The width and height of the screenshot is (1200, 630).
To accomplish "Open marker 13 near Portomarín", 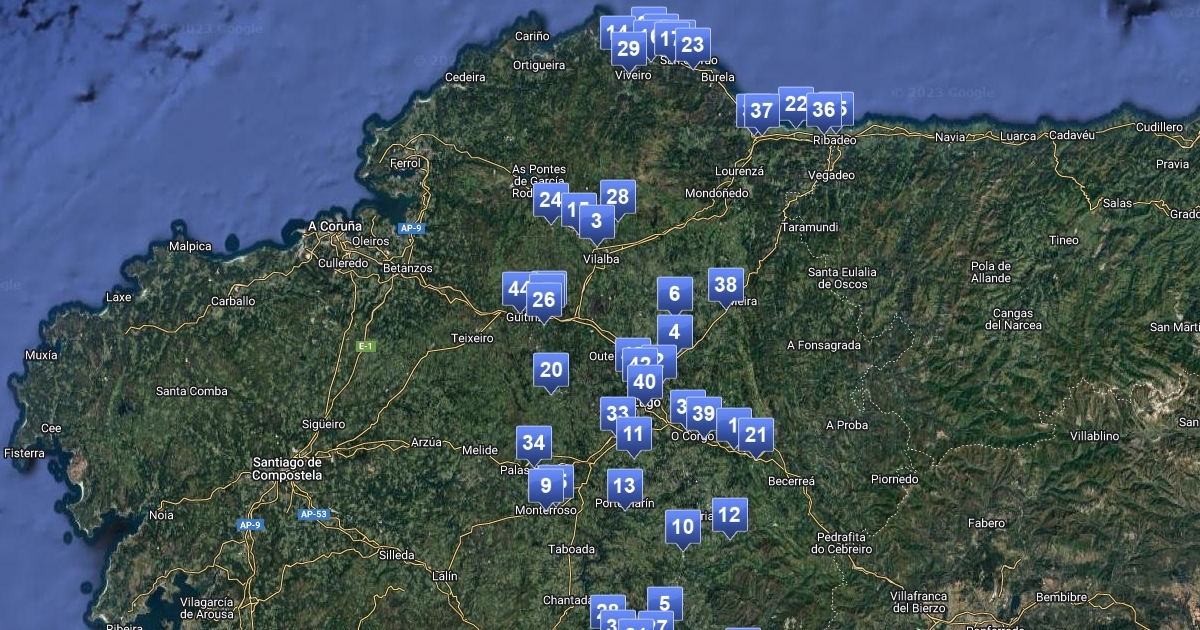I will coord(624,486).
